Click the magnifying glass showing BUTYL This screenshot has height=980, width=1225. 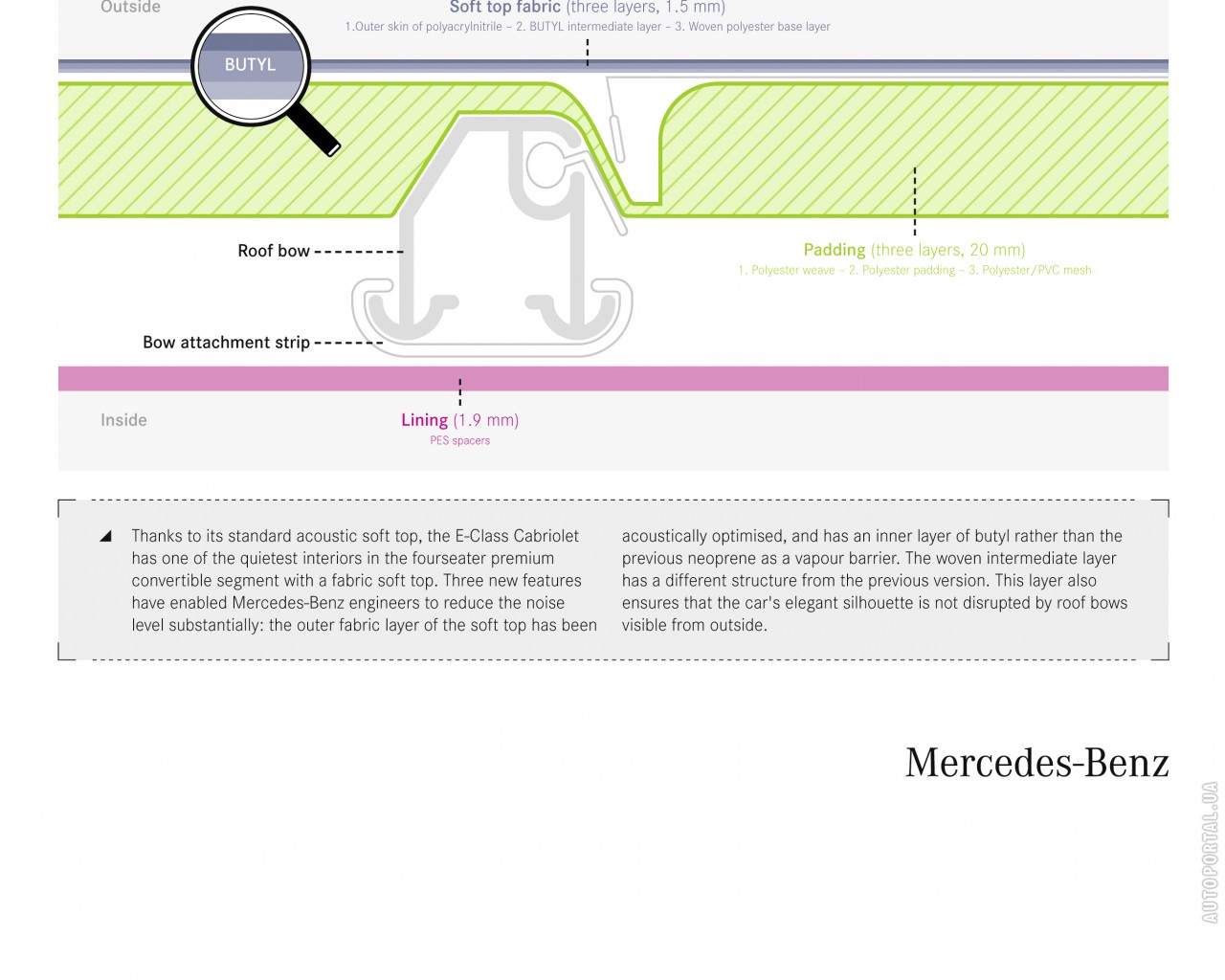(250, 65)
